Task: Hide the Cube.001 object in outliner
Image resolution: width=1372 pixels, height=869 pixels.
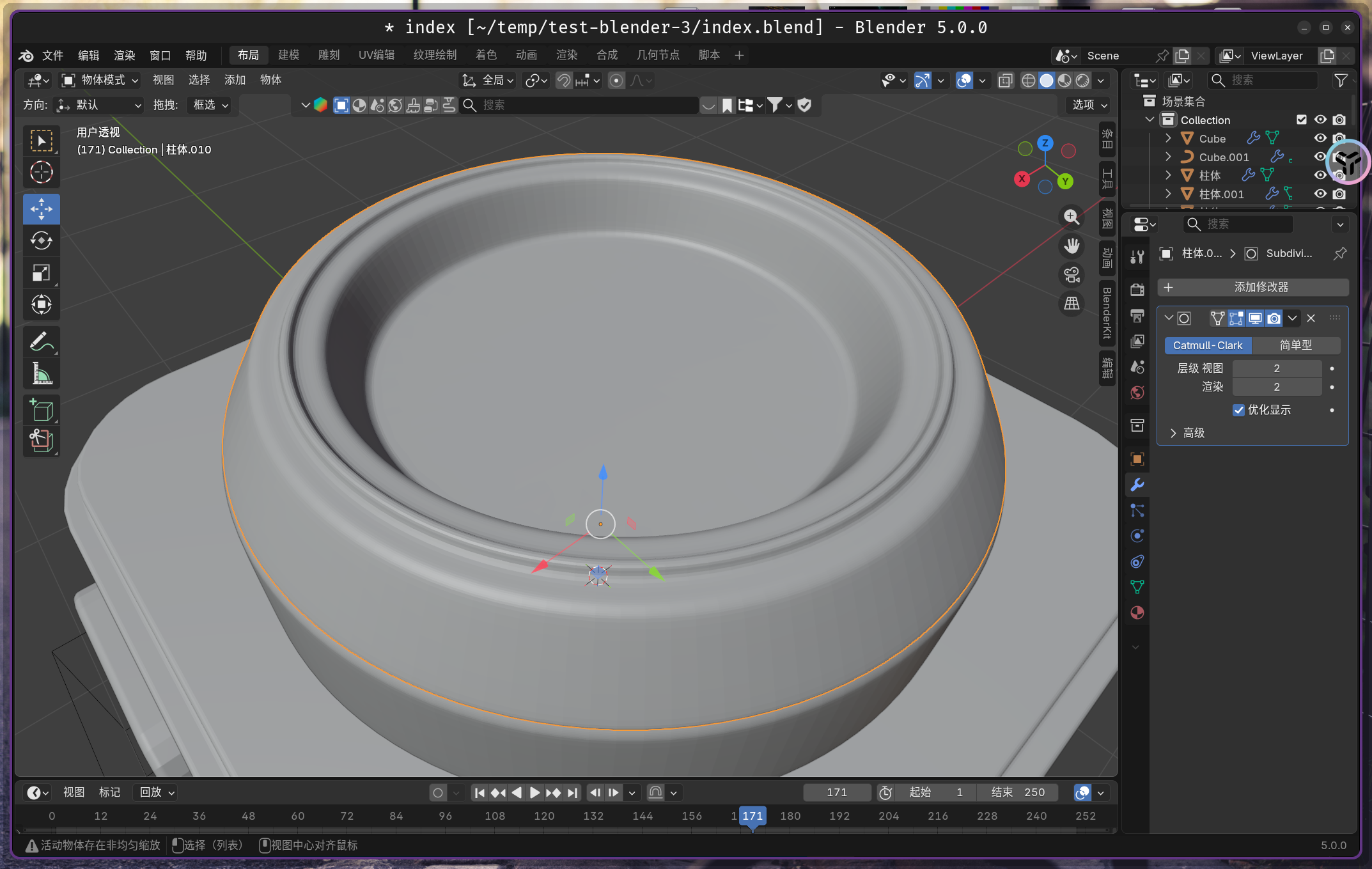Action: [x=1320, y=157]
